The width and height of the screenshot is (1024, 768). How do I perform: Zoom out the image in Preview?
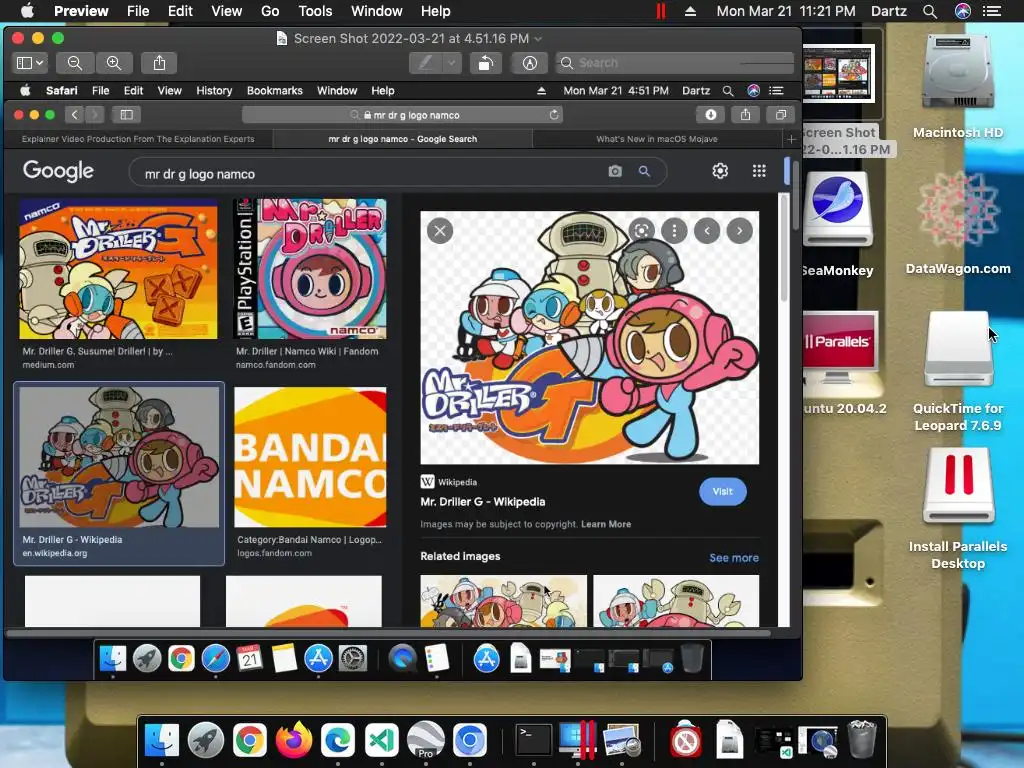(75, 63)
